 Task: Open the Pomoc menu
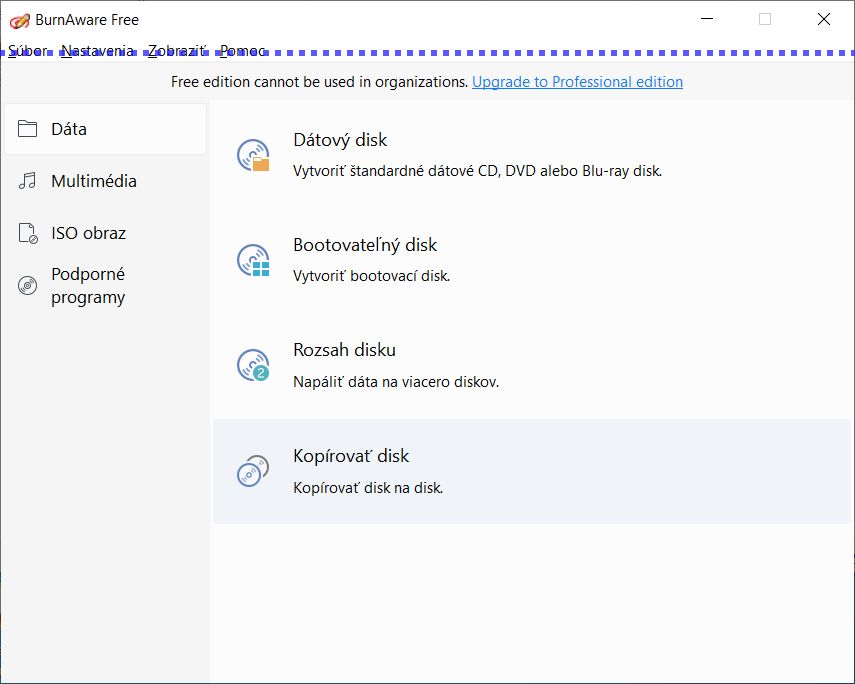coord(242,51)
